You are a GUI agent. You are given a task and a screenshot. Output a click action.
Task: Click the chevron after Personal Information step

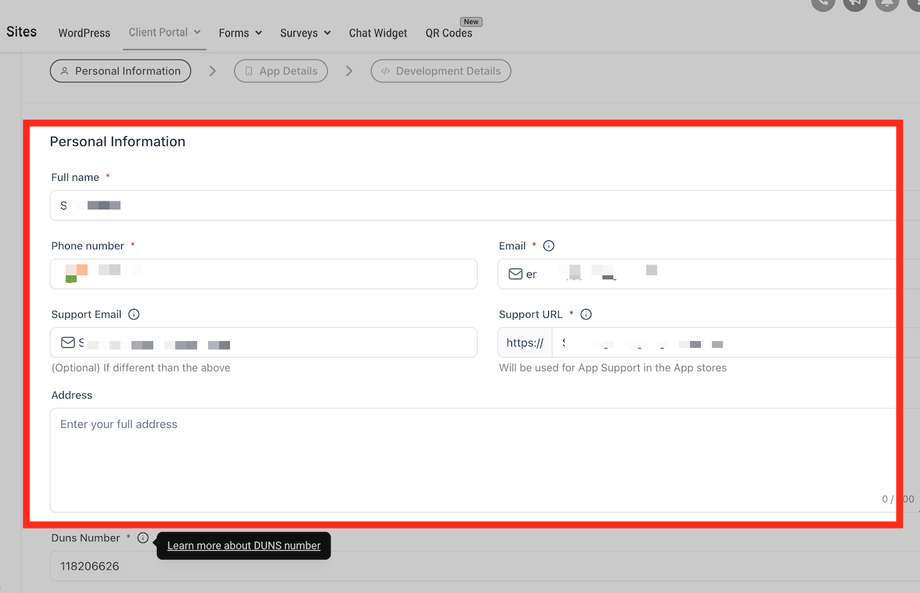212,71
